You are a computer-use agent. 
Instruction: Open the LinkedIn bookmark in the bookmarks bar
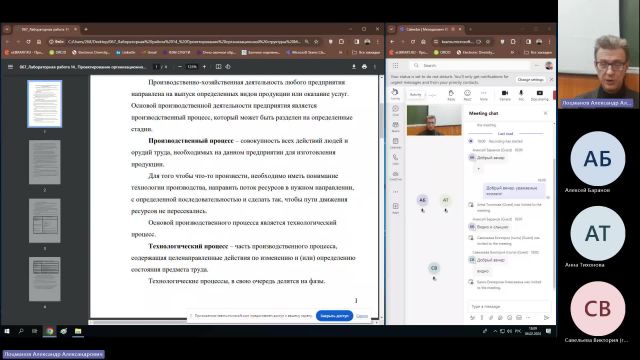126,53
